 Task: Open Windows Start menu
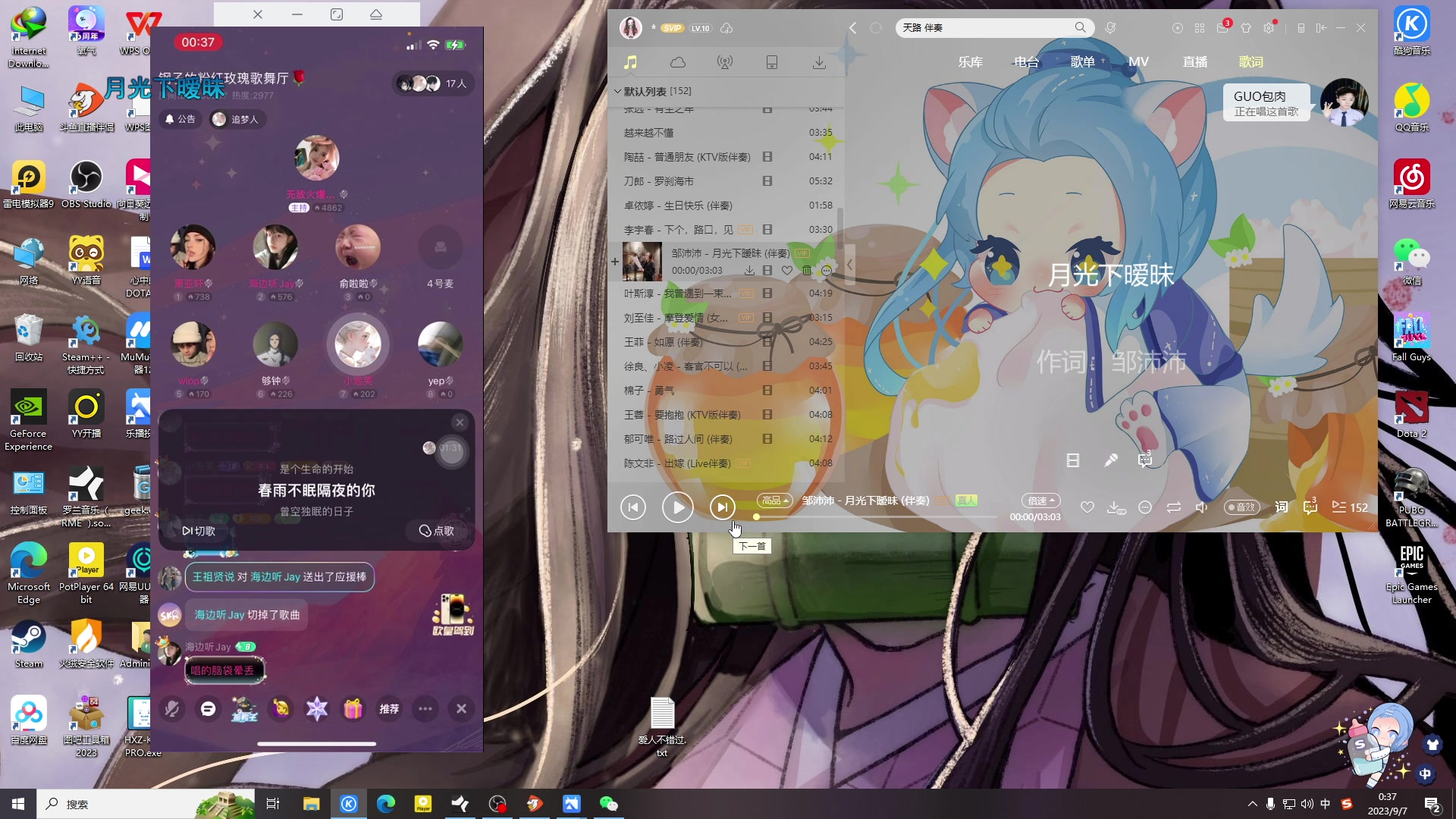18,804
